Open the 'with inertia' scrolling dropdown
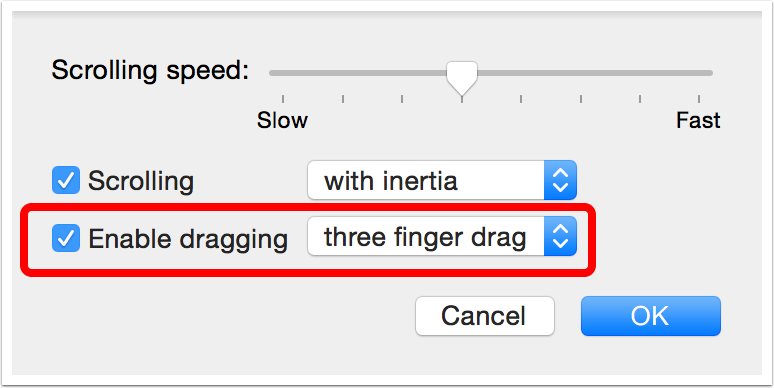The image size is (774, 388). [442, 180]
